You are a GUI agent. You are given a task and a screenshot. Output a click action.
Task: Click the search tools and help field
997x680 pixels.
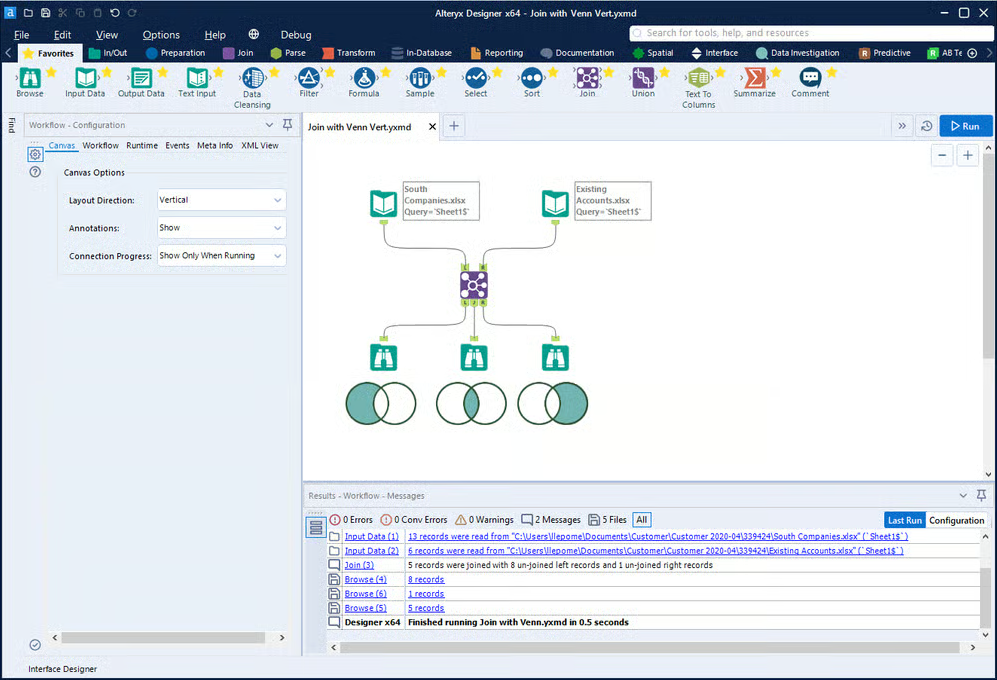(x=811, y=33)
